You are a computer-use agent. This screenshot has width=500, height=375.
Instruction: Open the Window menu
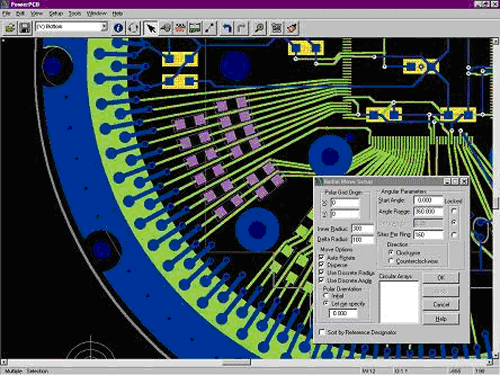point(97,13)
